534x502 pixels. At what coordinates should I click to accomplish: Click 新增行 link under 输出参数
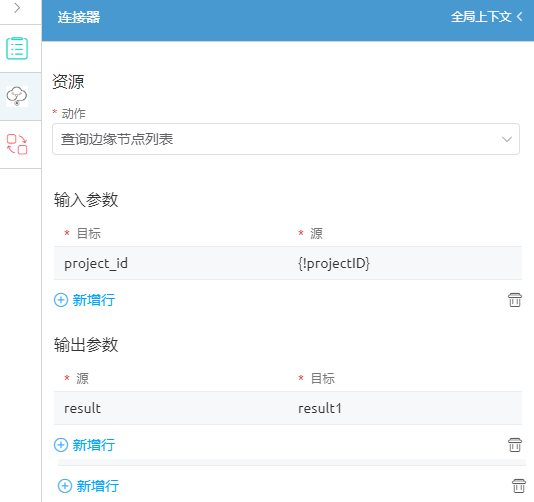pyautogui.click(x=94, y=445)
